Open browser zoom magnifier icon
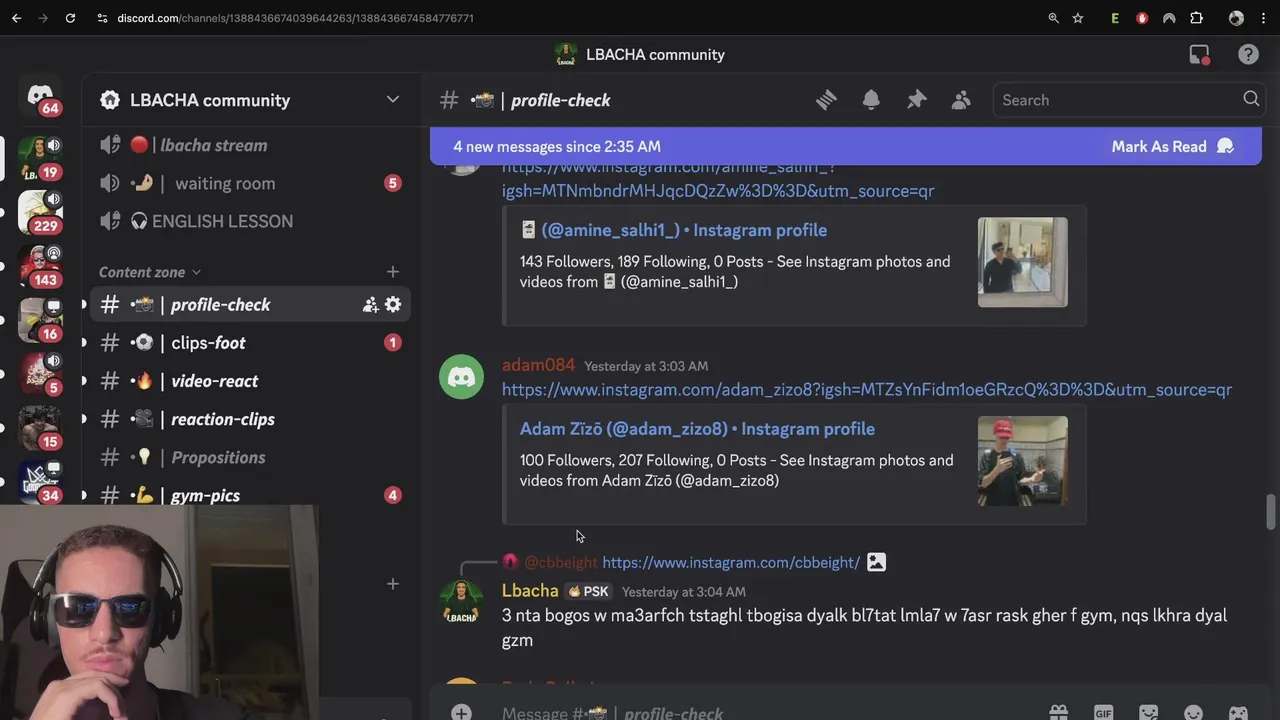Viewport: 1280px width, 720px height. point(1054,18)
